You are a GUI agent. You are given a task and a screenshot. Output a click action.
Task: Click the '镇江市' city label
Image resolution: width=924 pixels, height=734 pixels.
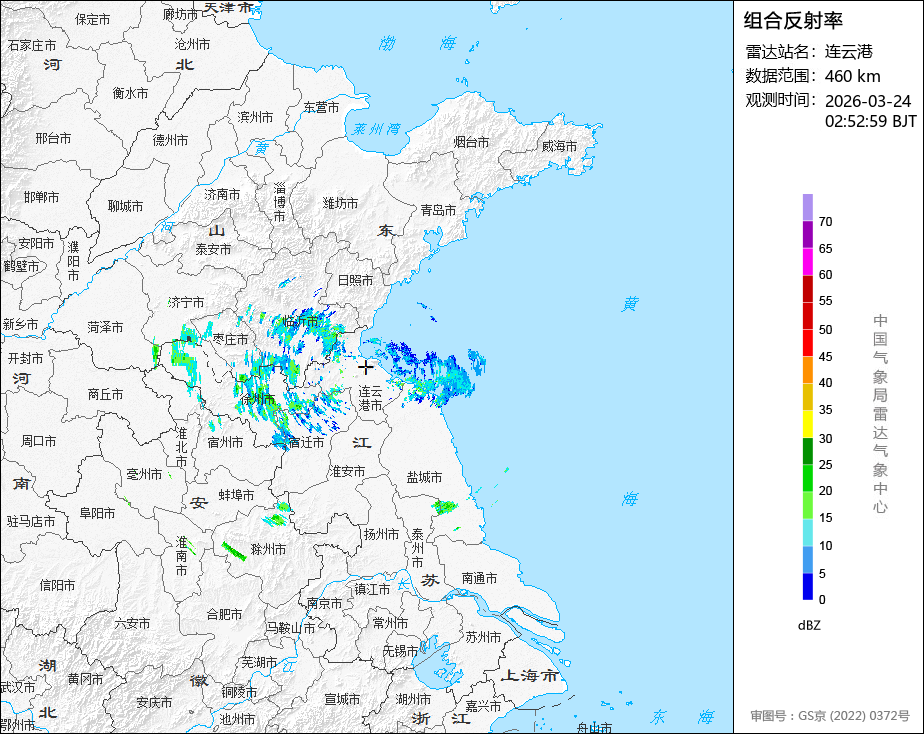click(x=372, y=589)
